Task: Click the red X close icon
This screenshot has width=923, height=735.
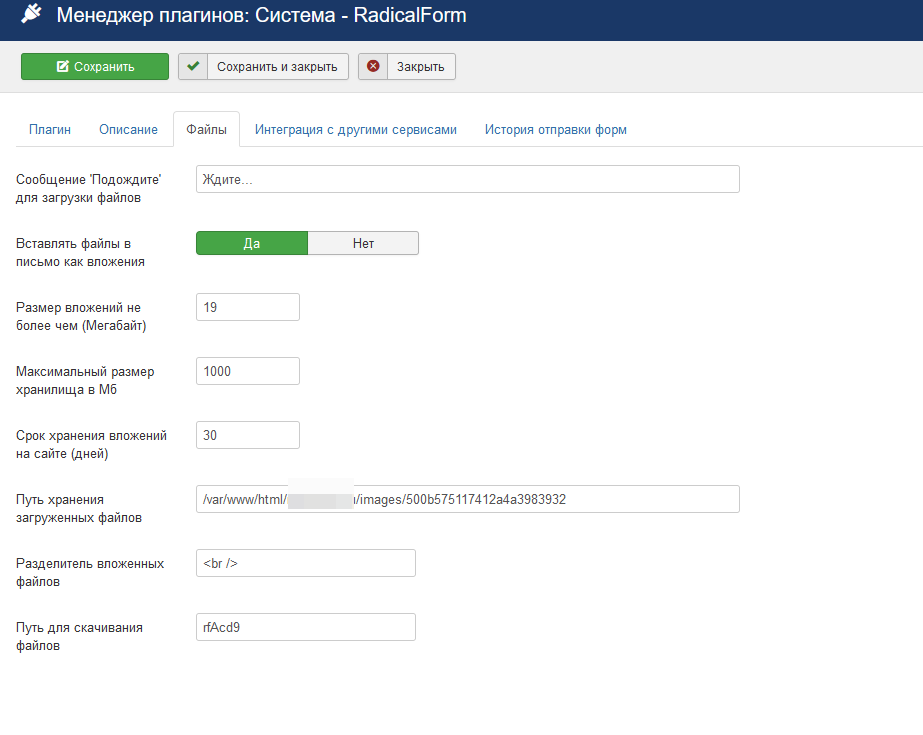Action: pos(373,67)
